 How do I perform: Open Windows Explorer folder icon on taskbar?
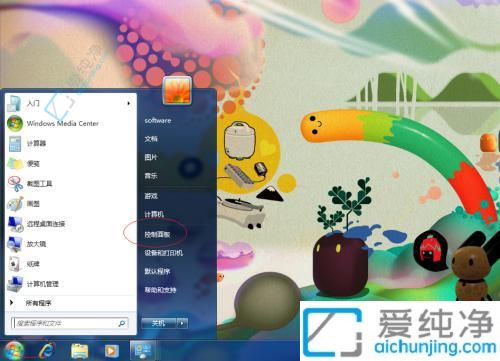point(79,351)
